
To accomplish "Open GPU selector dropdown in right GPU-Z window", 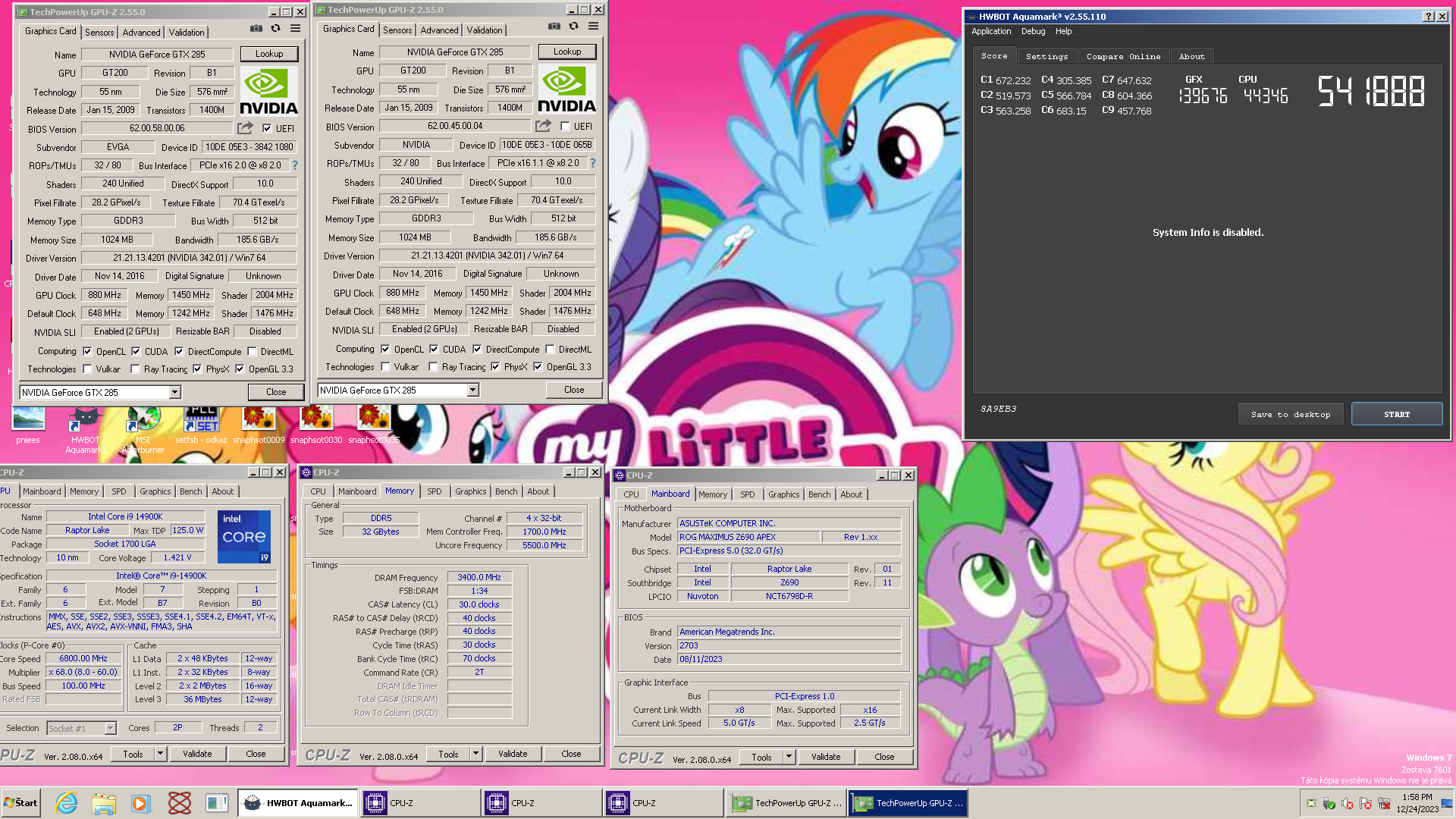I will pyautogui.click(x=473, y=390).
